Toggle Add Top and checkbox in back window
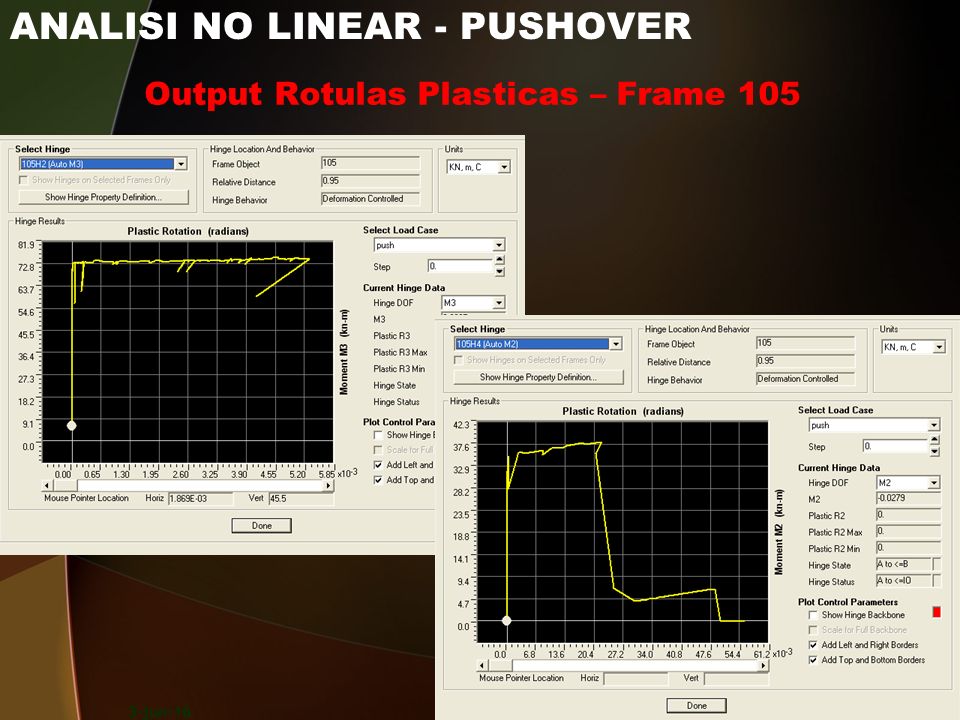 click(x=378, y=480)
